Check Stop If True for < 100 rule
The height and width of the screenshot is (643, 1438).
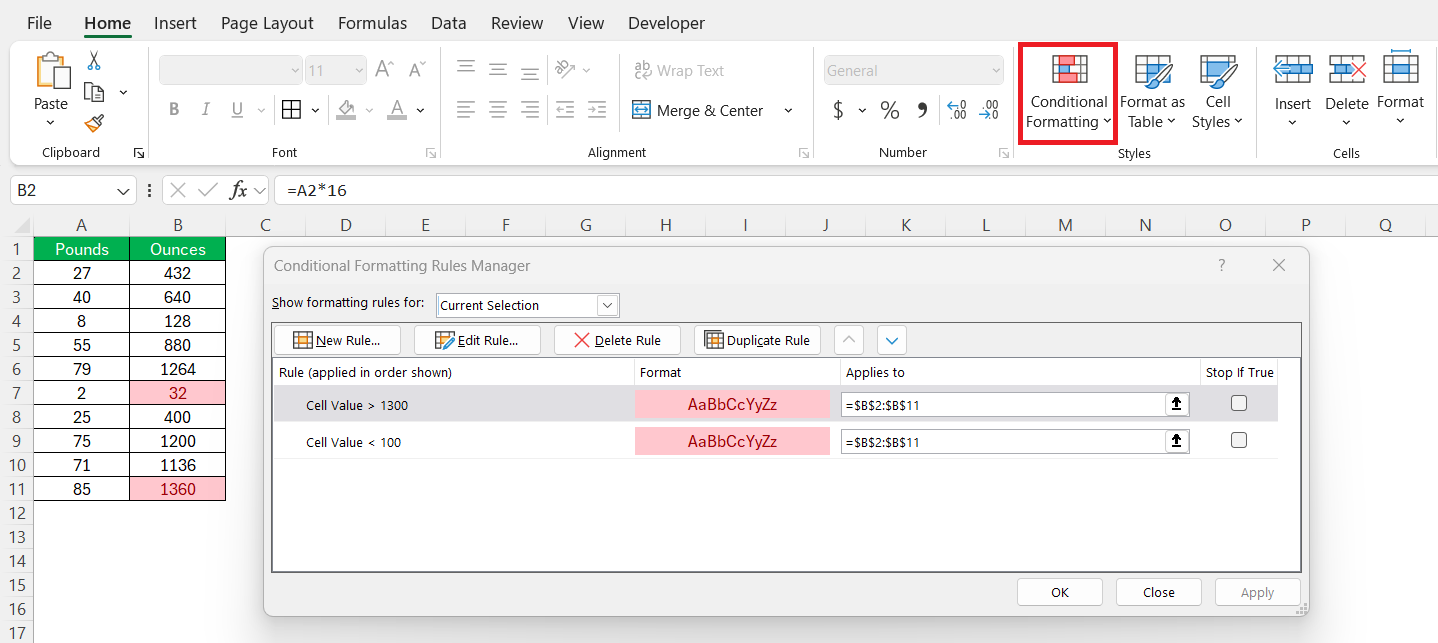1239,440
